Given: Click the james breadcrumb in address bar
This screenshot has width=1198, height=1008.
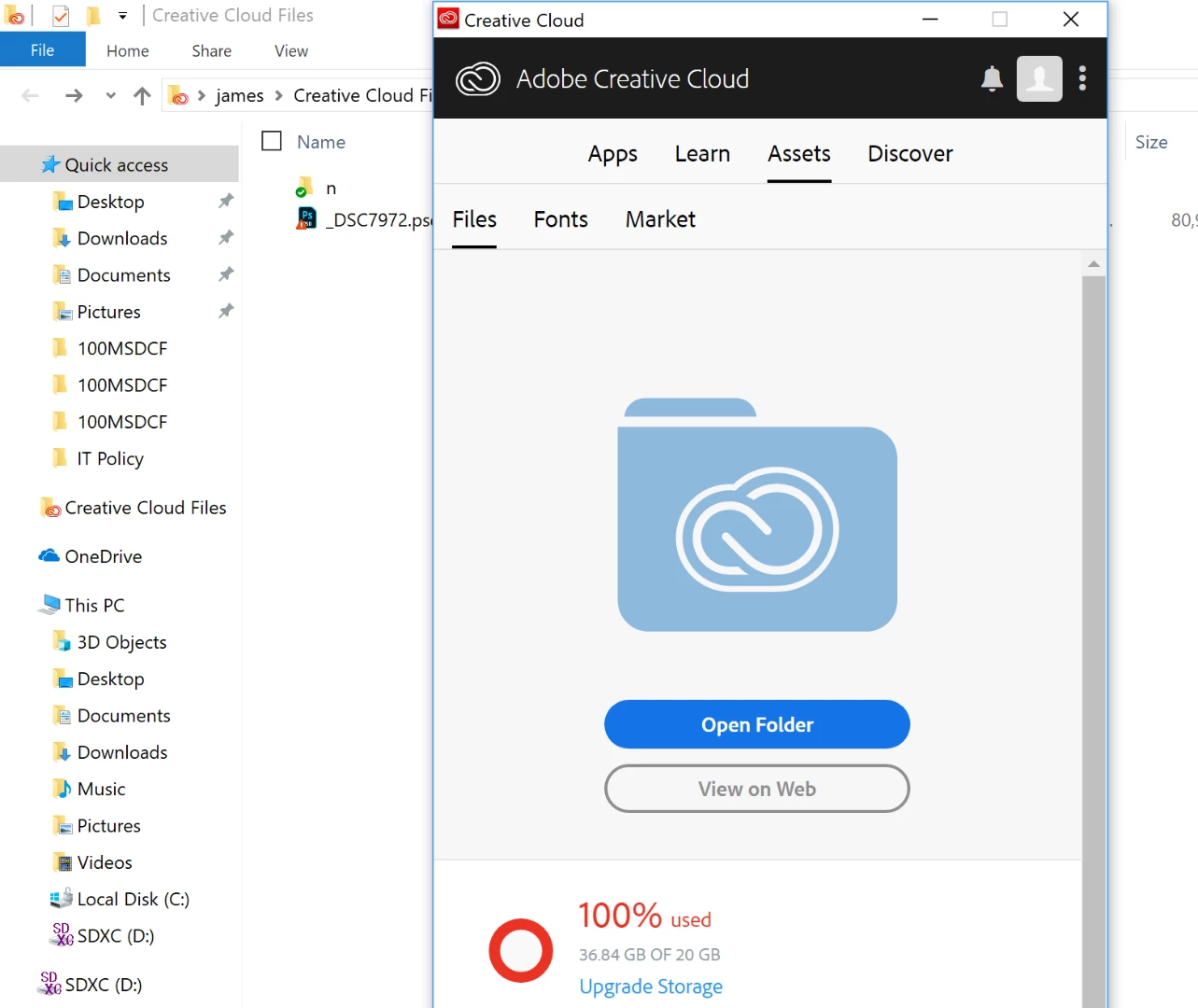Looking at the screenshot, I should point(240,95).
